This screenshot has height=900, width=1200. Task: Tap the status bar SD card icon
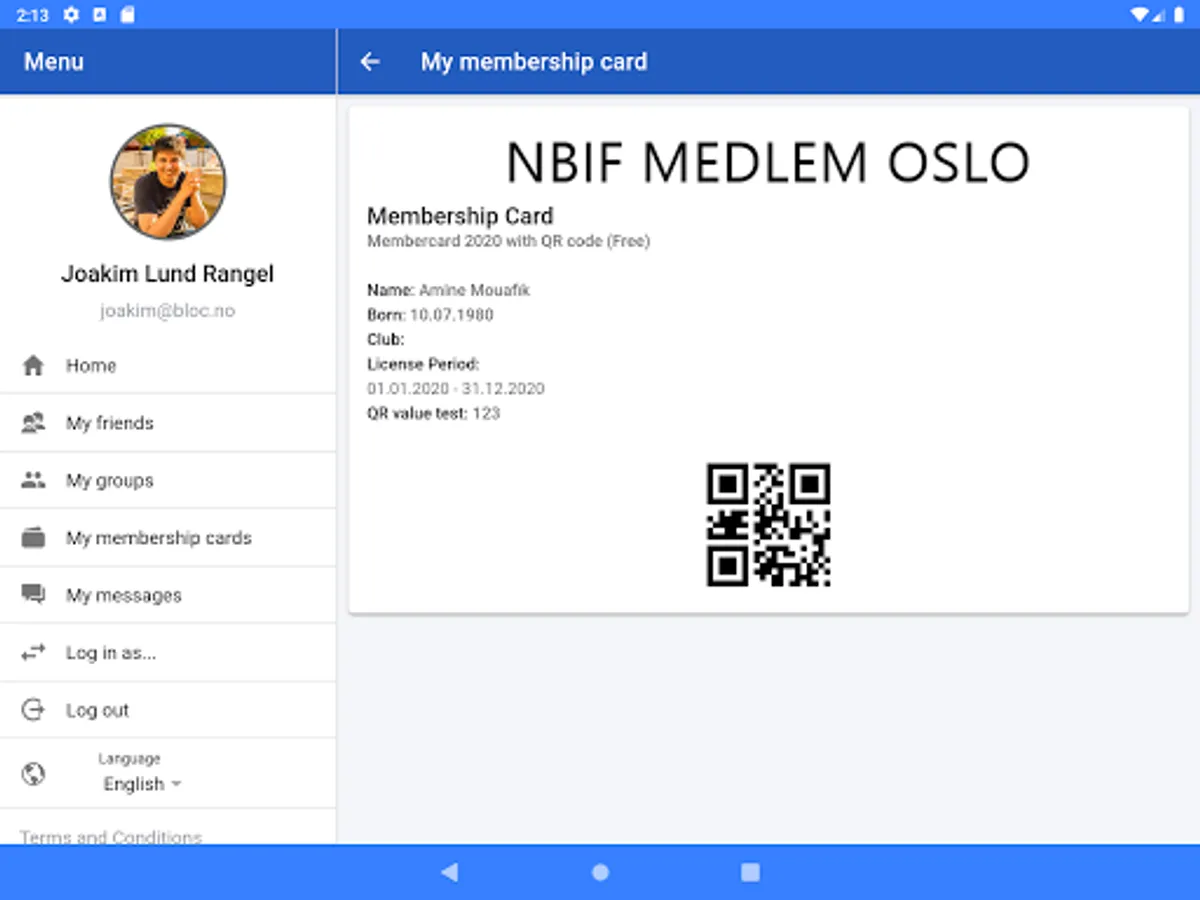point(127,14)
